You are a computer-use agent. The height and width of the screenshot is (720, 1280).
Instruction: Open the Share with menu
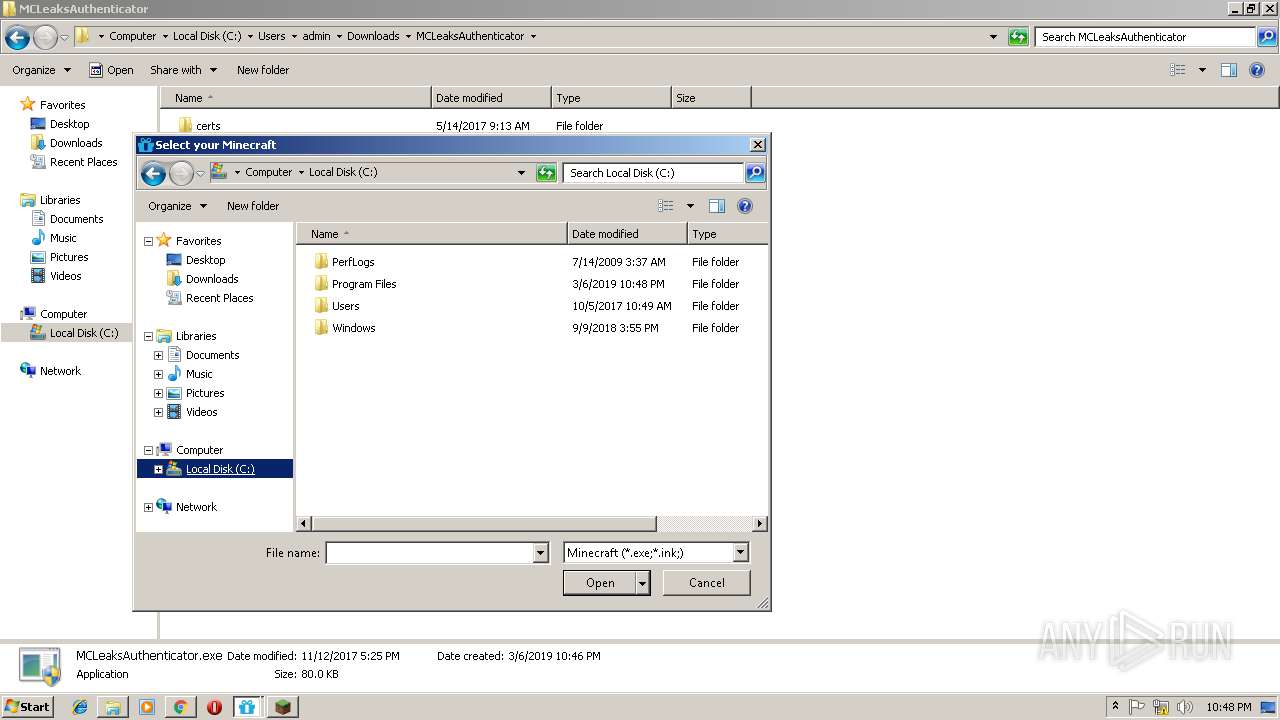coord(183,70)
